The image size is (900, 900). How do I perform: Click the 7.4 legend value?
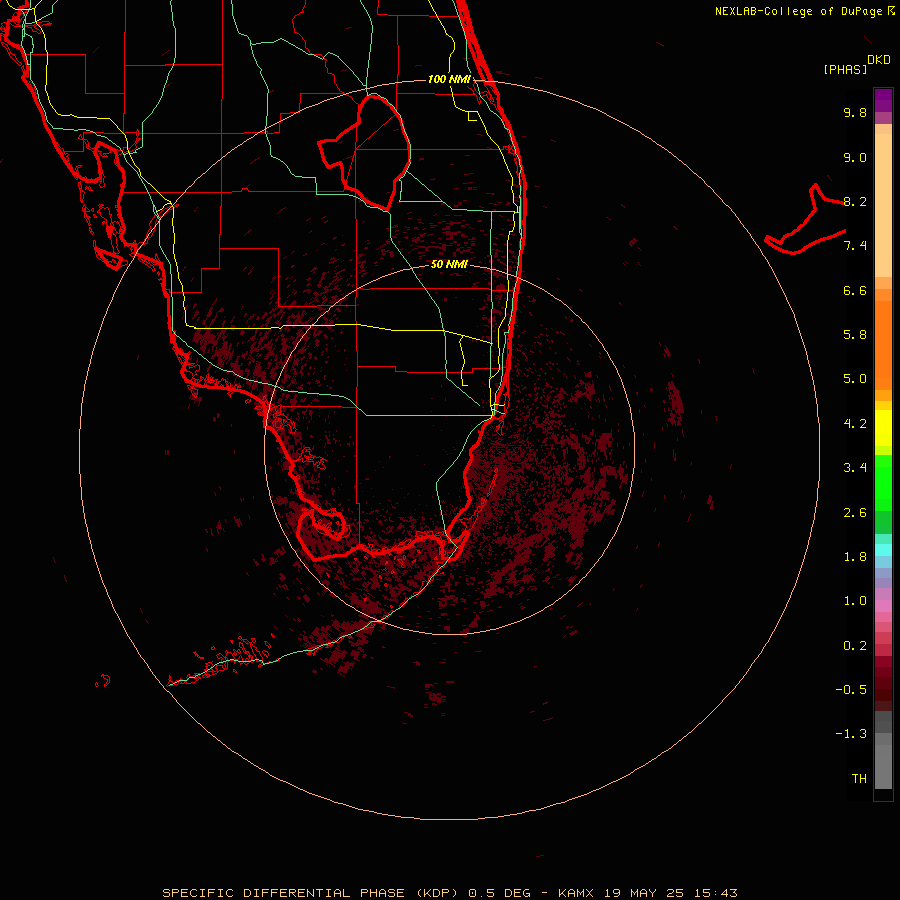855,246
